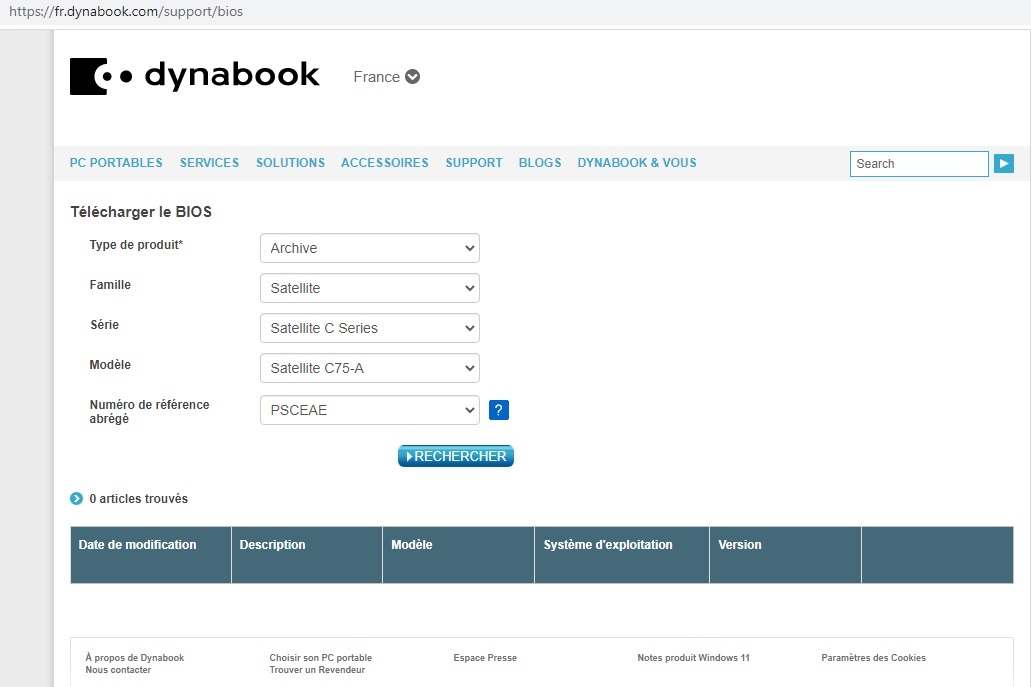Expand the Numéro de référence PSCEAE dropdown
This screenshot has height=687, width=1031.
click(370, 410)
